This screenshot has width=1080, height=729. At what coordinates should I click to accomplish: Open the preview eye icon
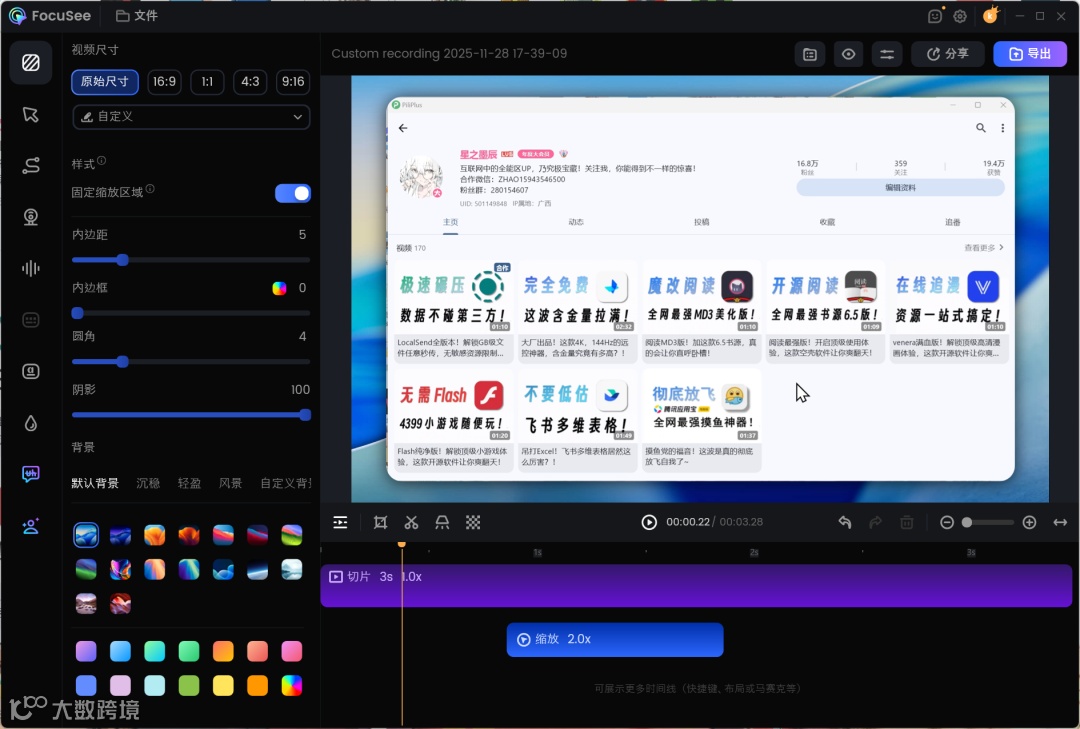tap(849, 54)
